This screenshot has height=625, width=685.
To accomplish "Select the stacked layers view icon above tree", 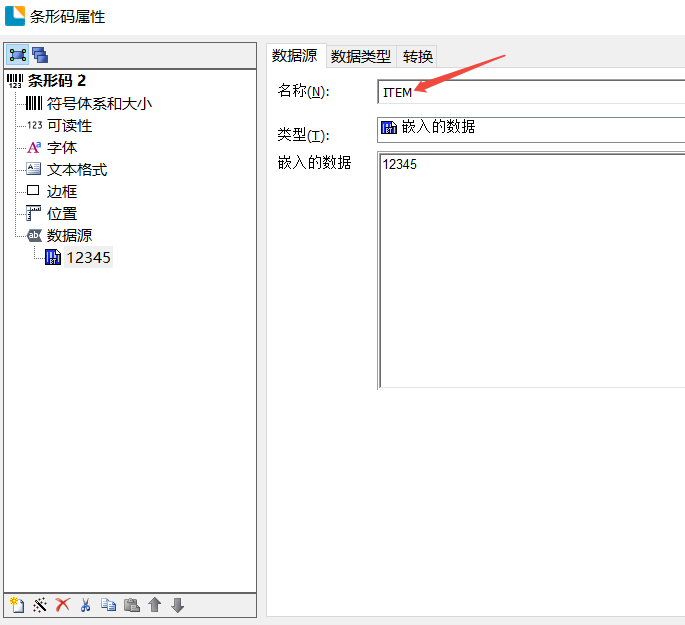I will click(40, 55).
